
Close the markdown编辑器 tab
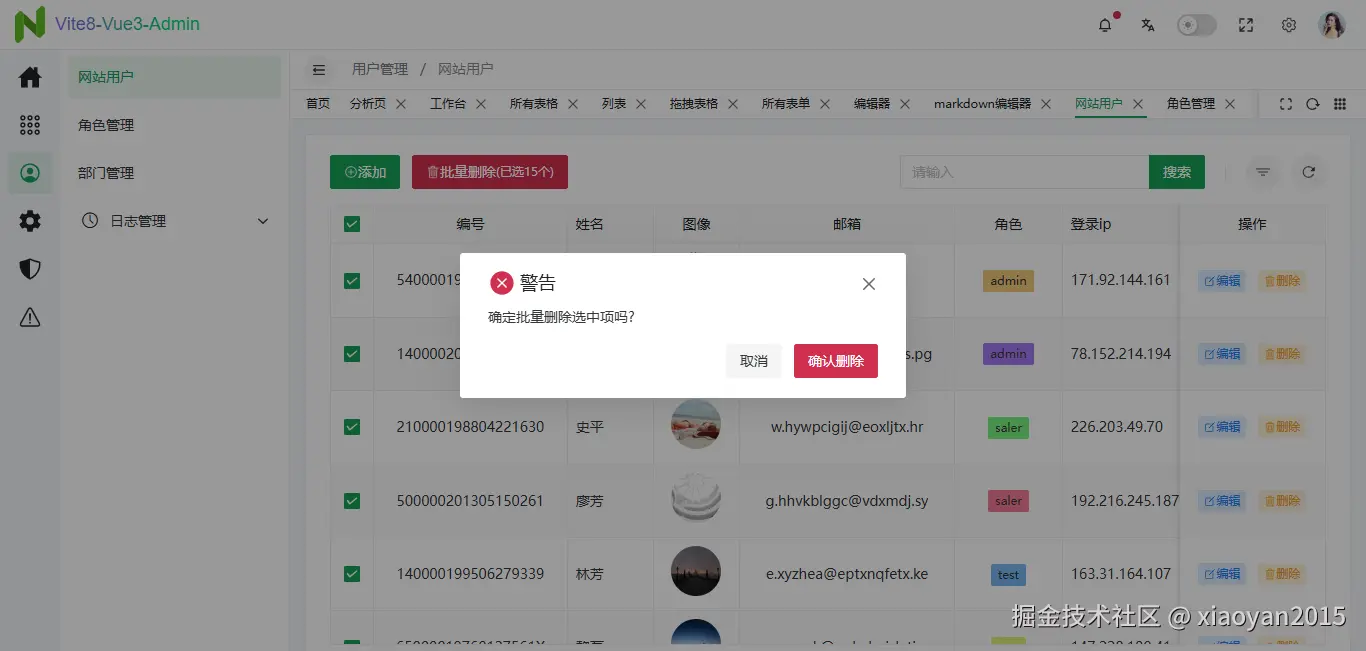coord(1046,104)
